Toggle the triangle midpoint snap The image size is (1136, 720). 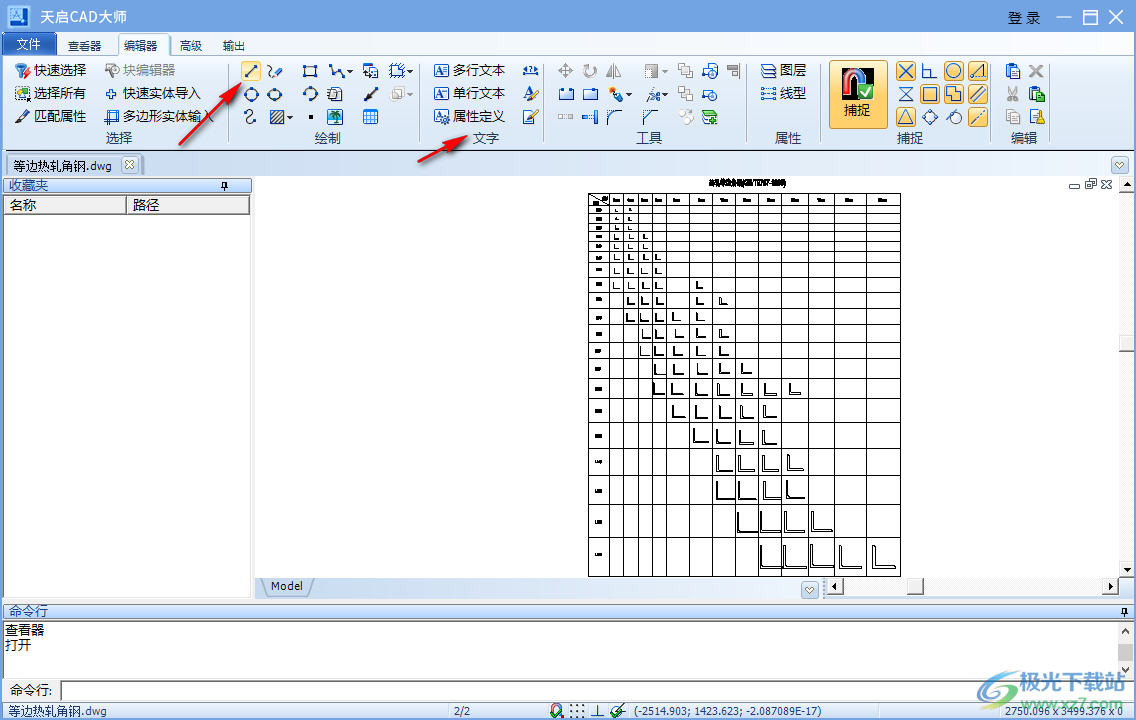(x=906, y=117)
